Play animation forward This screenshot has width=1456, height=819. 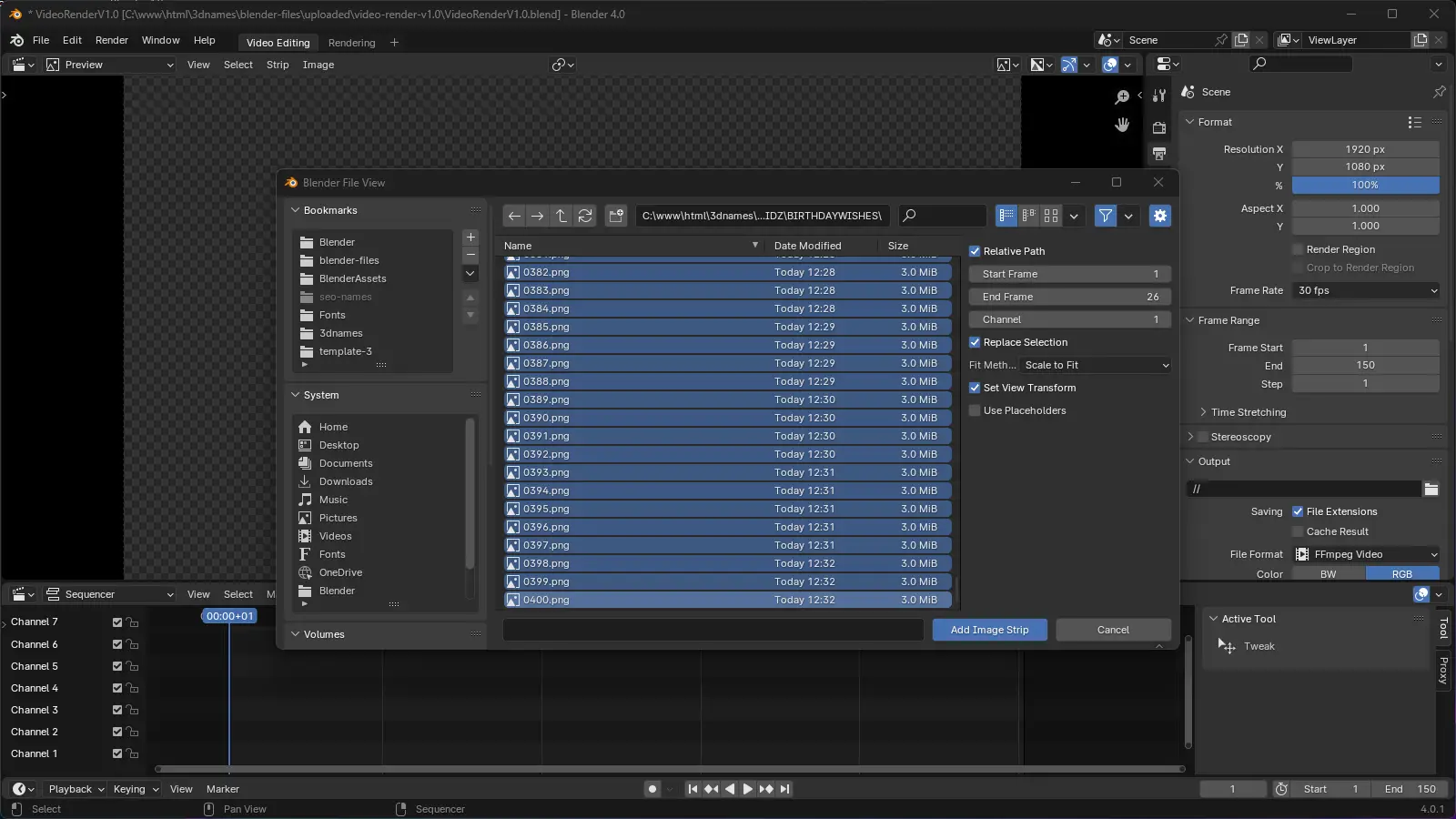tap(747, 789)
